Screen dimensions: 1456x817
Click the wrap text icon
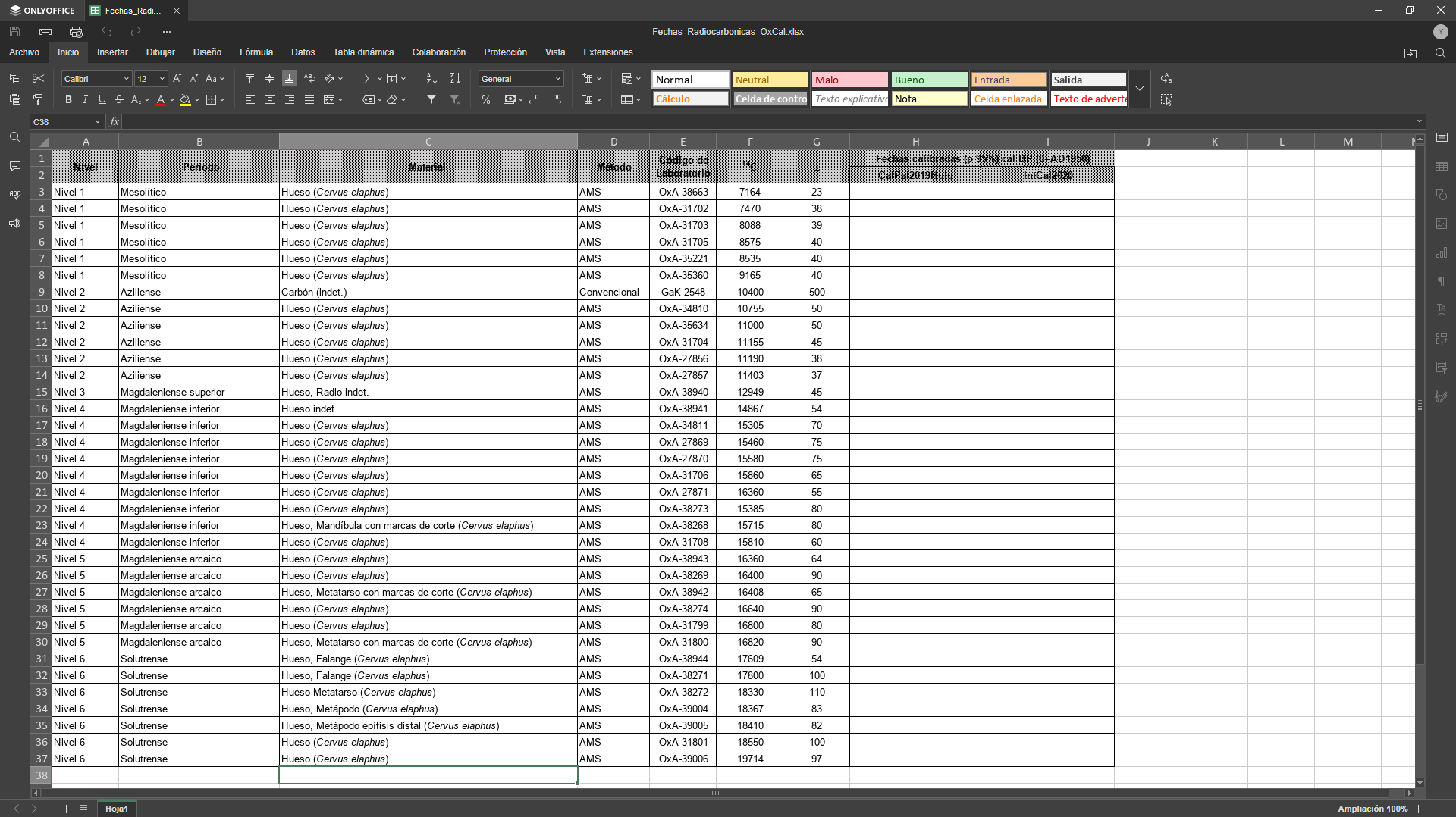309,79
